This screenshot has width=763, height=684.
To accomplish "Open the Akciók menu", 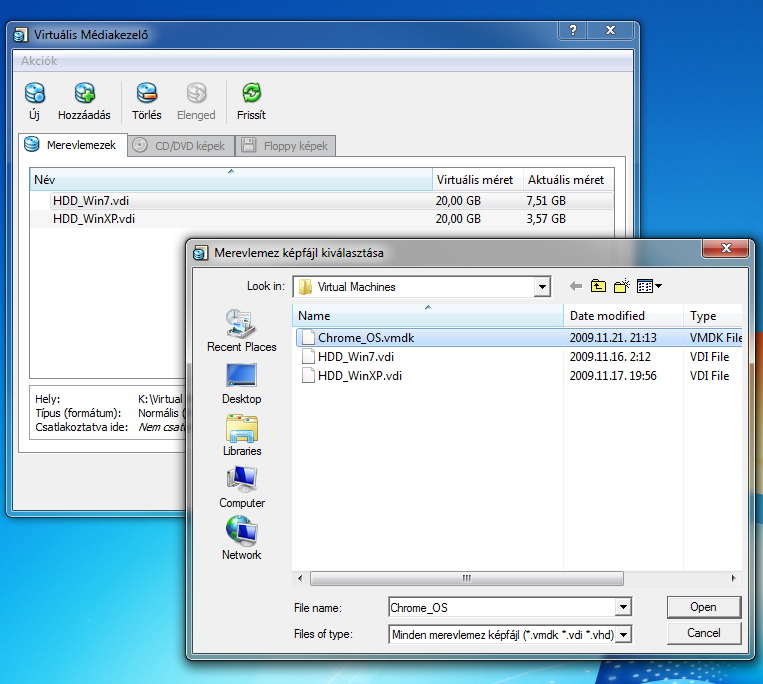I will (x=39, y=61).
